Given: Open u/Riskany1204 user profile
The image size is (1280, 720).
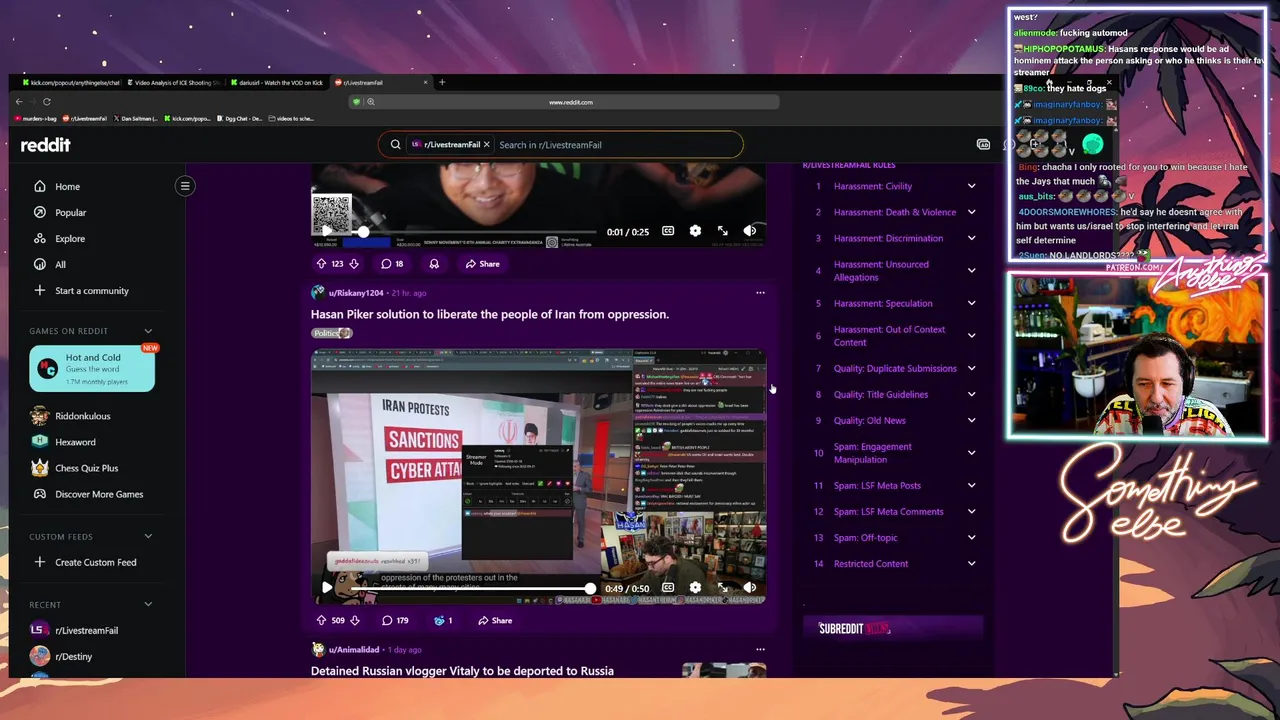Looking at the screenshot, I should pos(356,293).
